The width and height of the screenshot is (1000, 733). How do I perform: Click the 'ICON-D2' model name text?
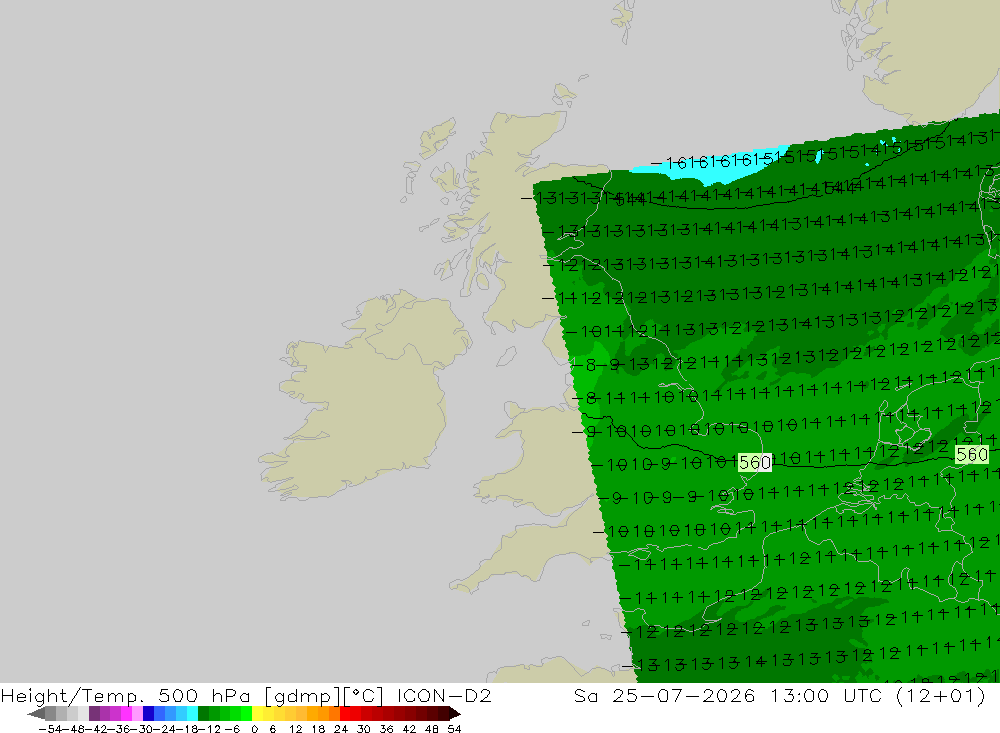pyautogui.click(x=444, y=695)
